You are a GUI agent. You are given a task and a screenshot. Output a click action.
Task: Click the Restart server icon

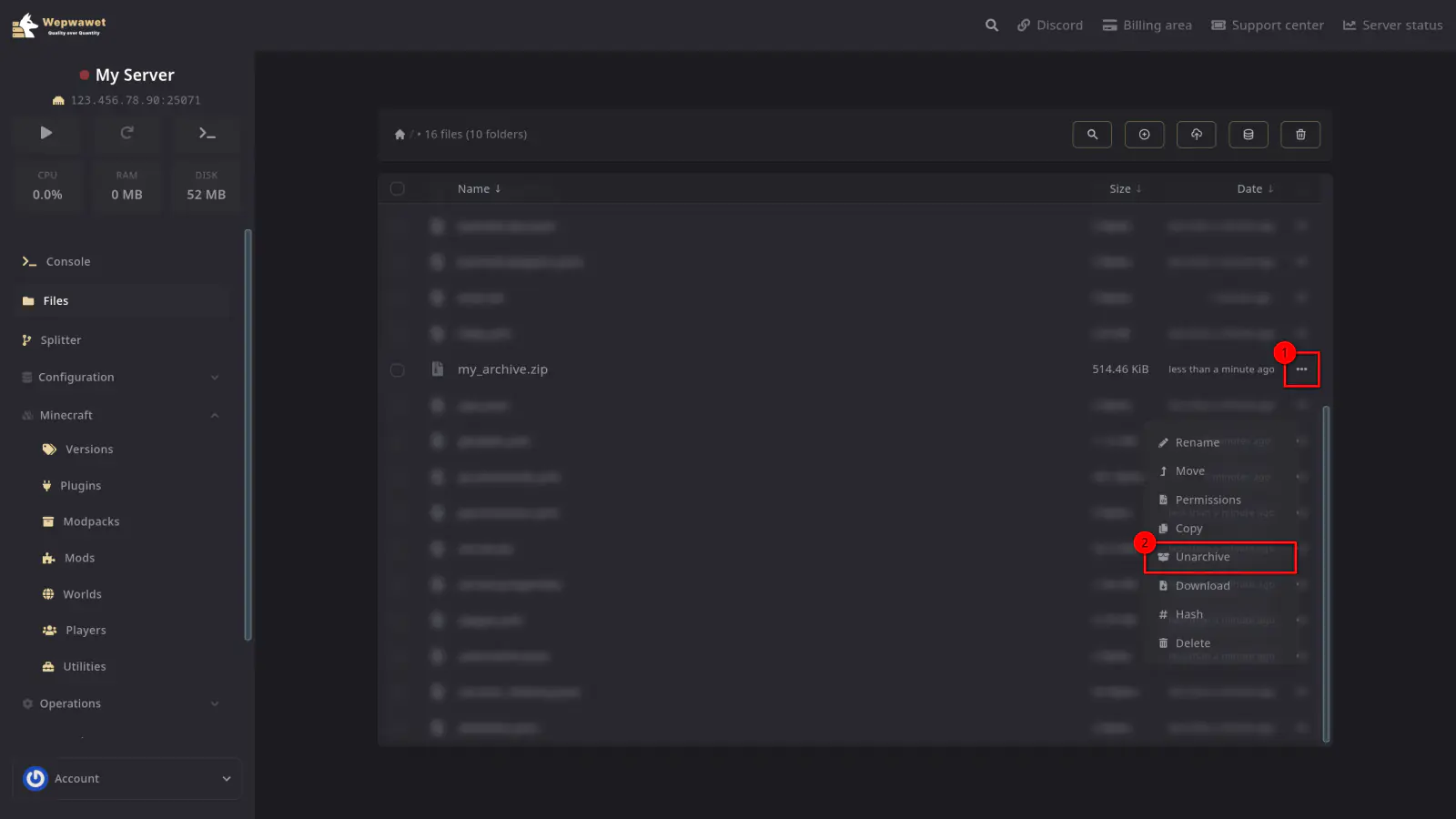126,133
